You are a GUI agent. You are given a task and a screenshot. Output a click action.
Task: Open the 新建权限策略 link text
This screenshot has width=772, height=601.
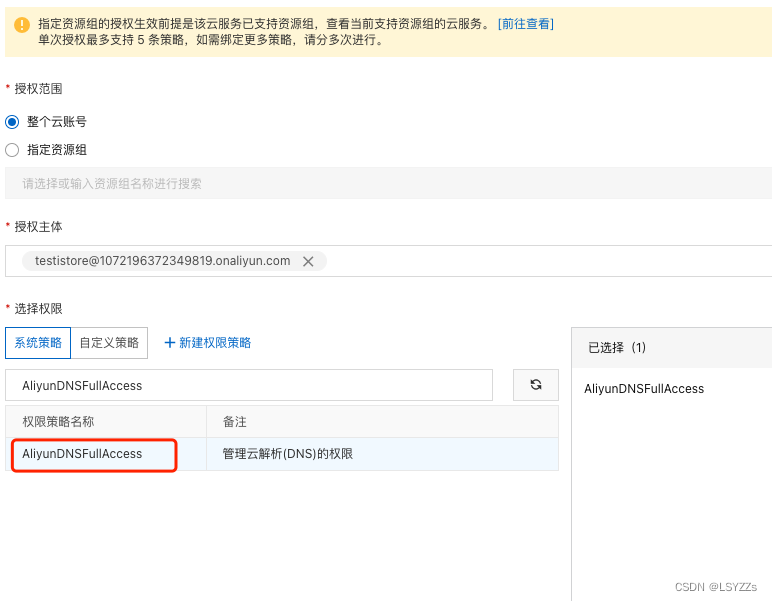point(215,343)
